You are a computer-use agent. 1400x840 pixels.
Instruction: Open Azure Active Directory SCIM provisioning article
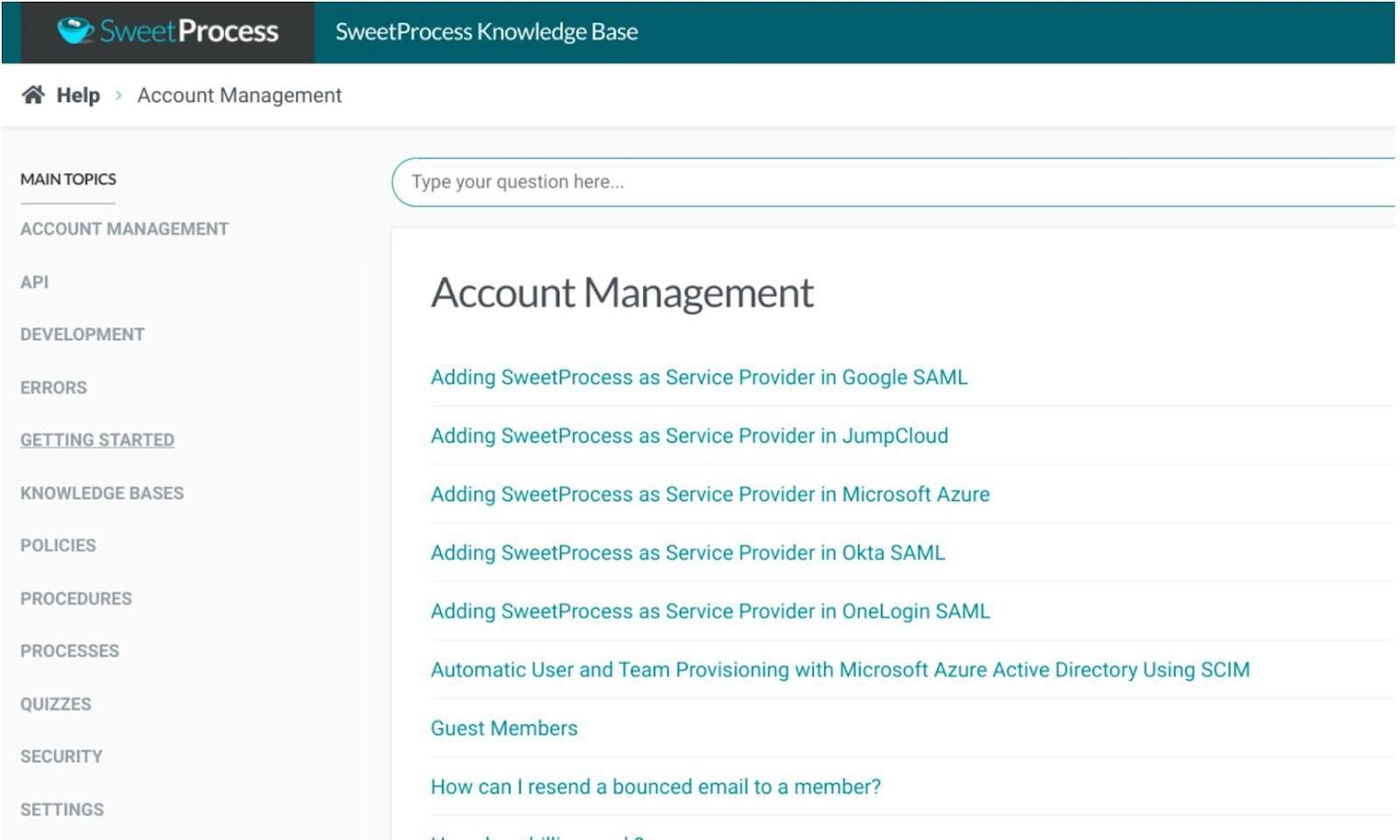pyautogui.click(x=840, y=670)
